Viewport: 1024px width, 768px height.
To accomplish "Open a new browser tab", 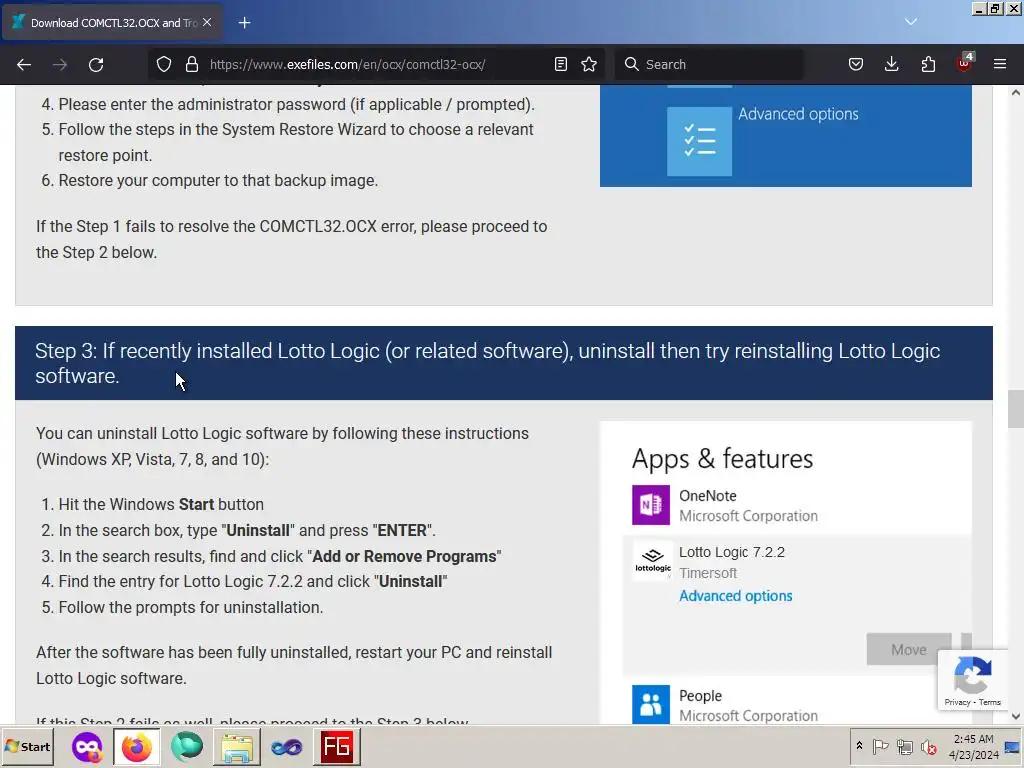I will 244,23.
